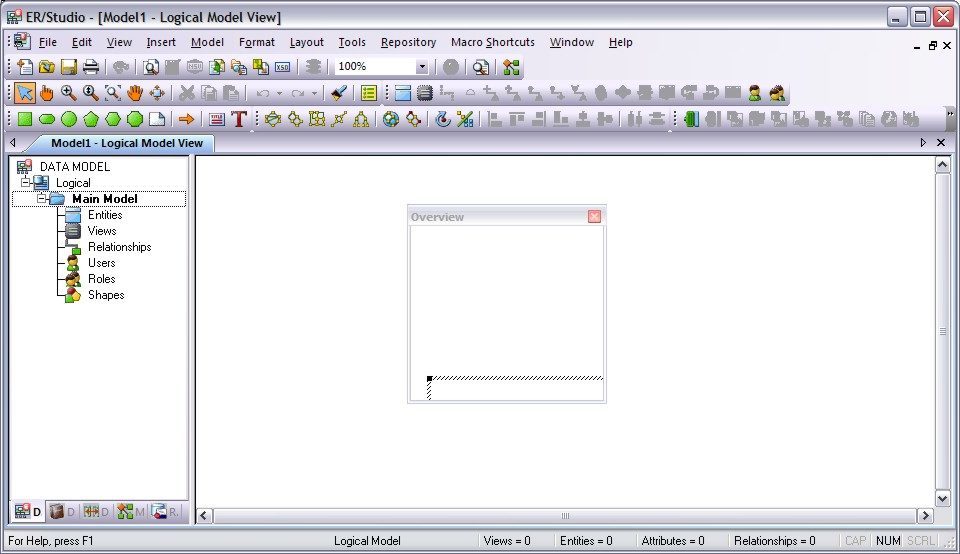The width and height of the screenshot is (960, 554).
Task: Click the Save diskette icon
Action: point(69,67)
